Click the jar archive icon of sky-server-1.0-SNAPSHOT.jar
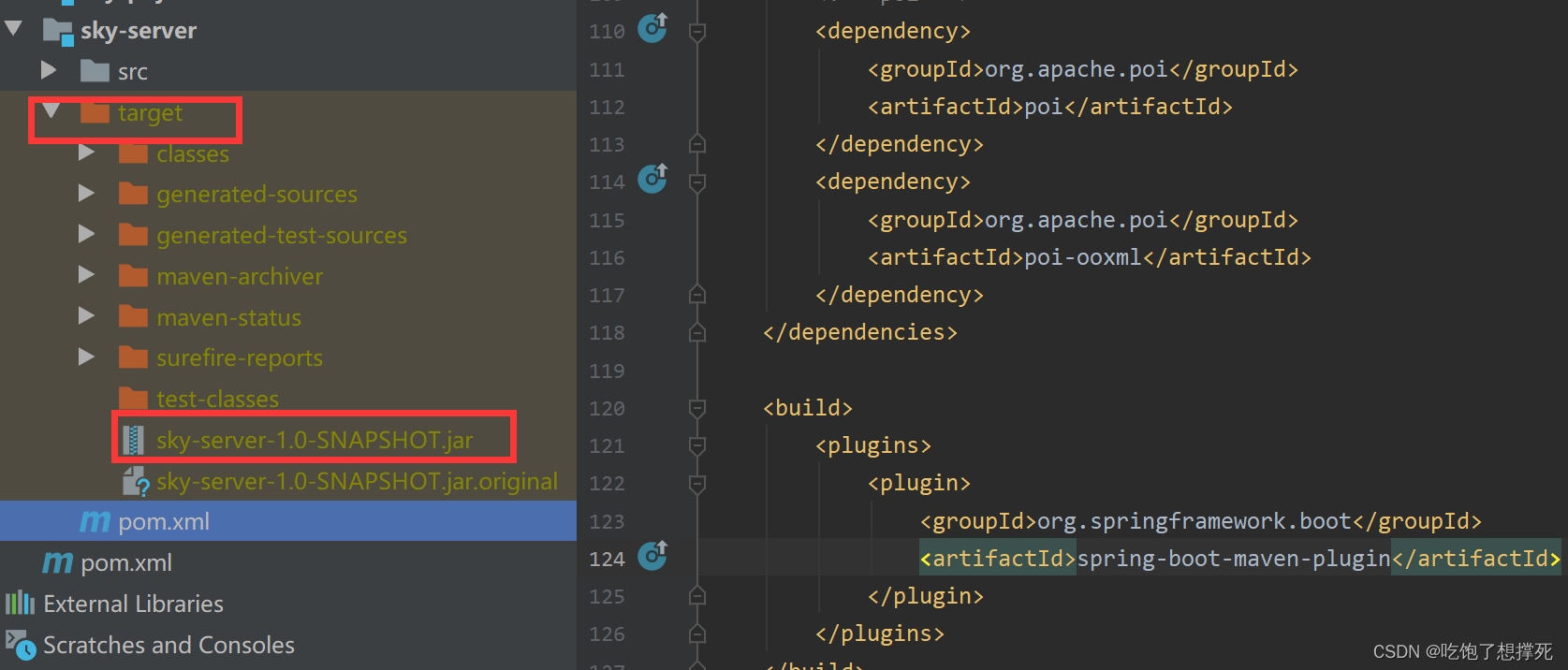 [134, 440]
